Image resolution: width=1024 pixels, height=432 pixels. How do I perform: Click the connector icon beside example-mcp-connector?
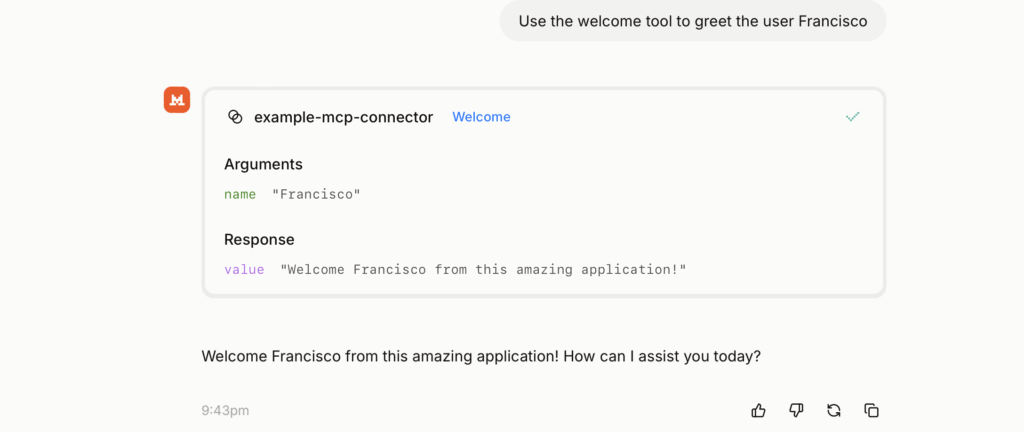pos(236,117)
